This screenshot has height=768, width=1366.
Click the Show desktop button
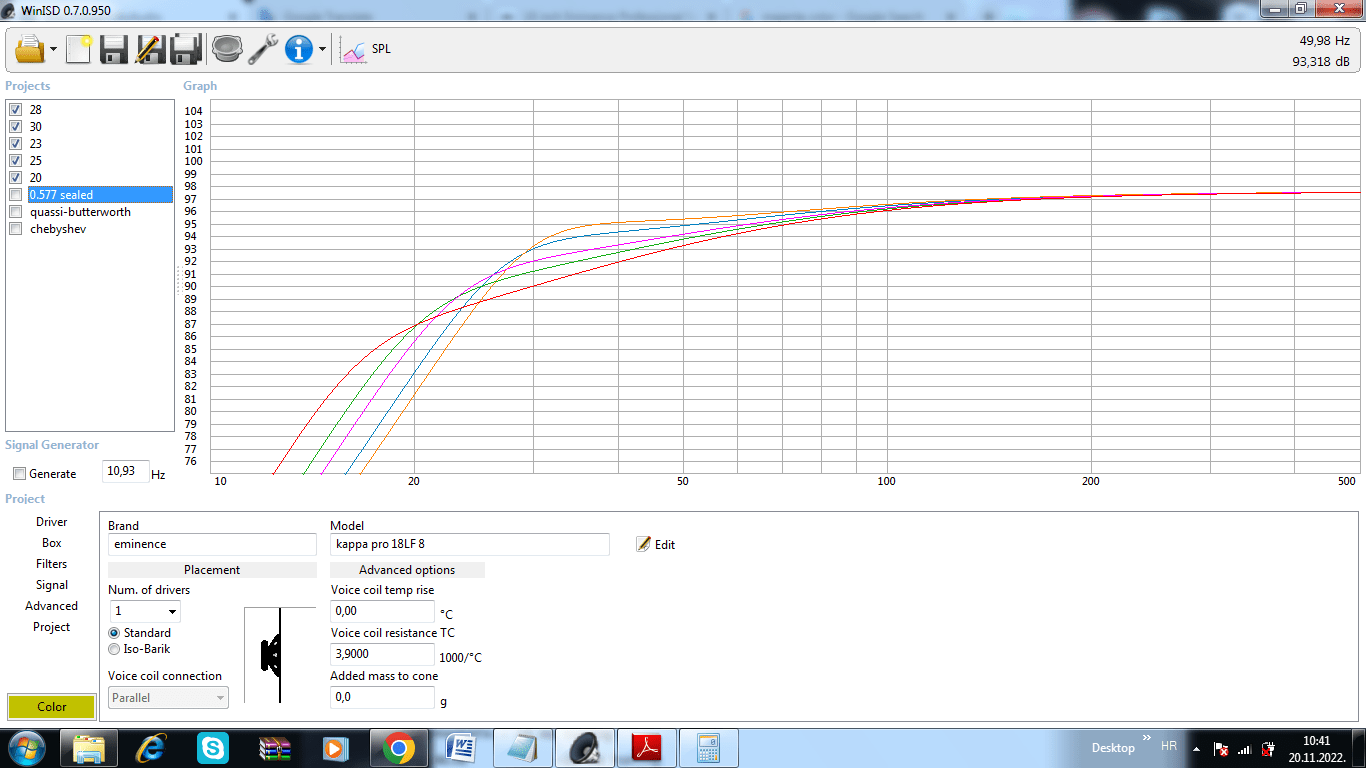1359,748
